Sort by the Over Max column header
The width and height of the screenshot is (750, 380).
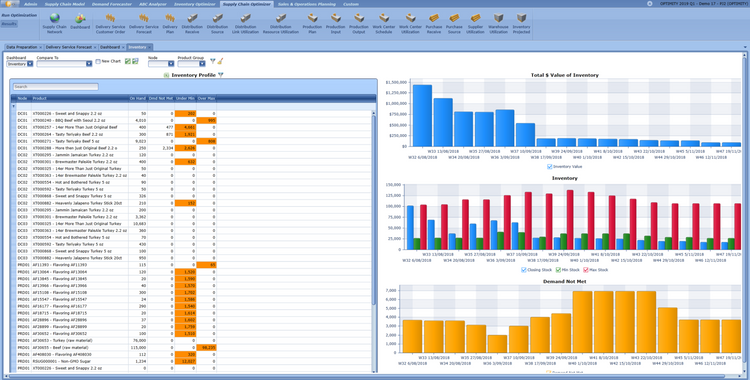coord(206,98)
